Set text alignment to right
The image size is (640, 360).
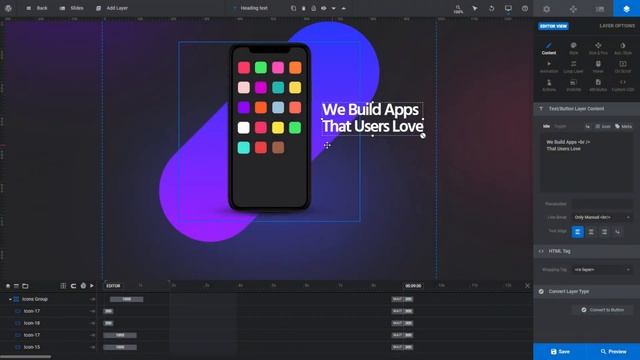coord(604,232)
